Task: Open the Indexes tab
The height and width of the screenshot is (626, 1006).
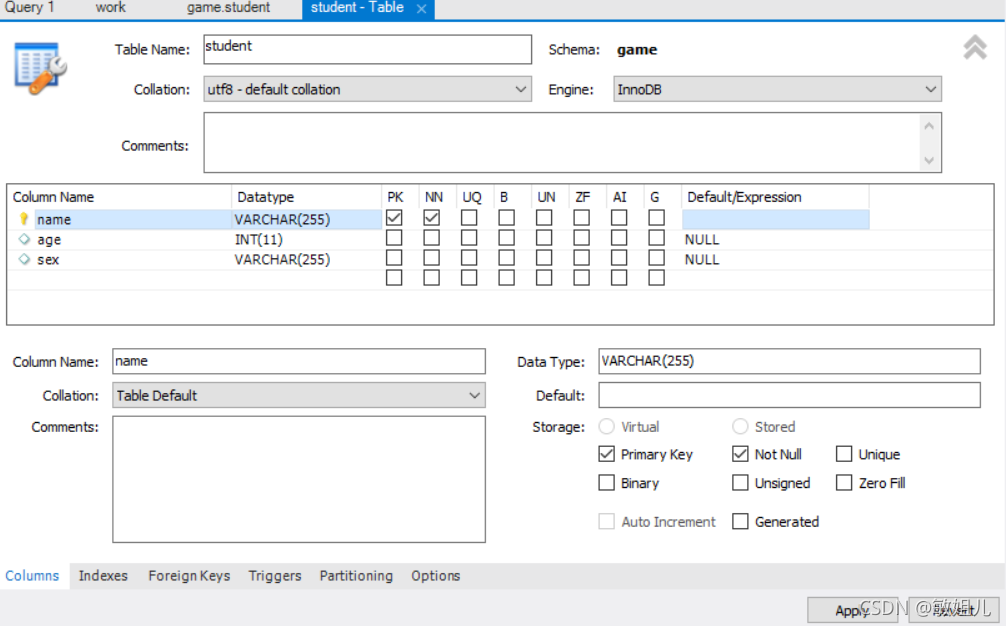Action: [x=103, y=575]
